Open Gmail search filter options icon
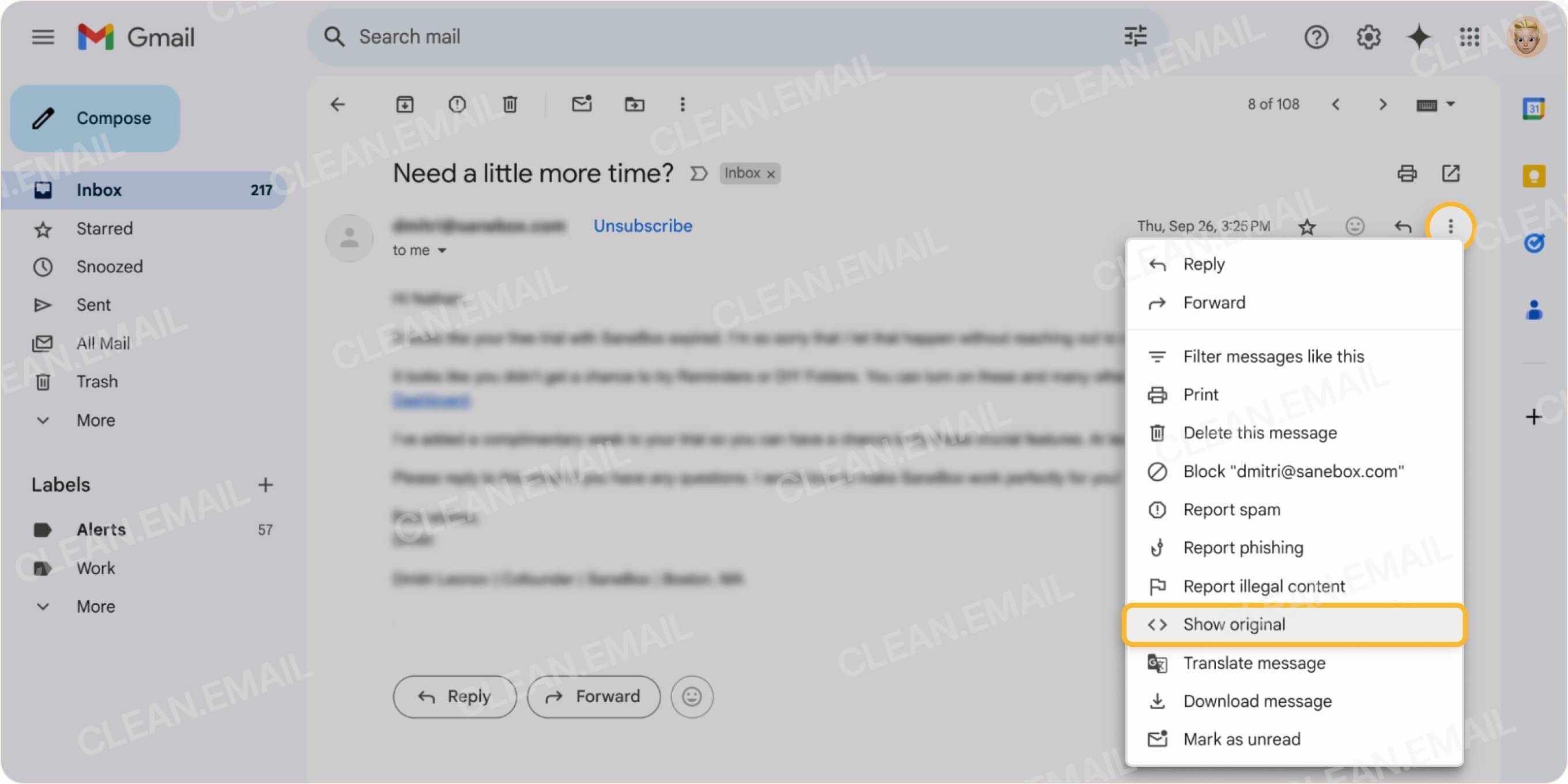1568x784 pixels. (1136, 36)
